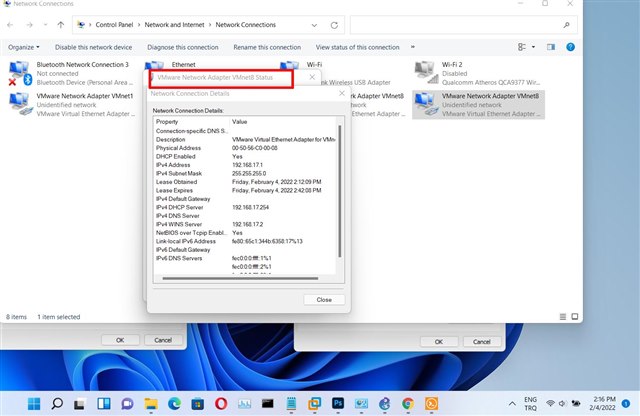The height and width of the screenshot is (416, 640).
Task: Open the Widgets panel from taskbar
Action: click(x=104, y=404)
